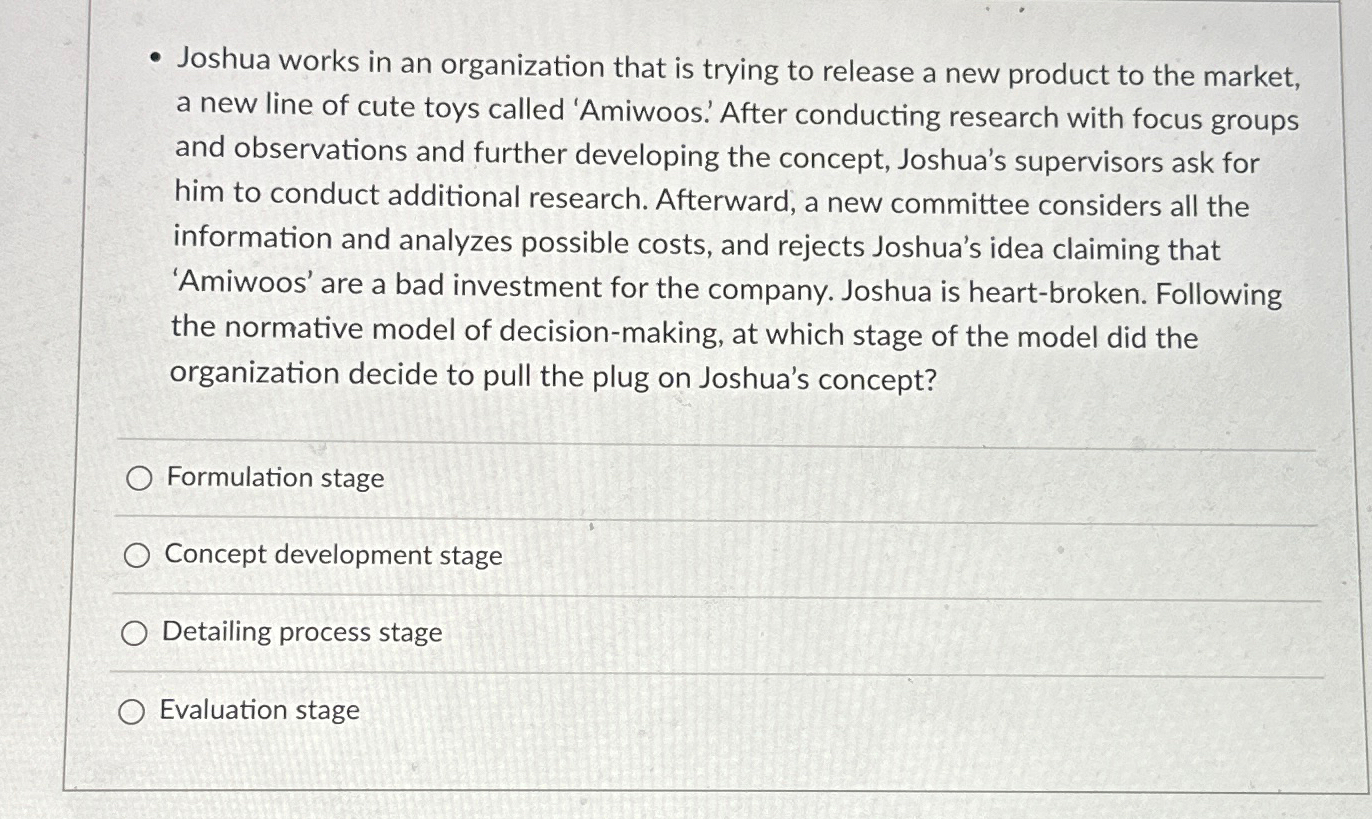Click the Detailing process stage text label
Image resolution: width=1372 pixels, height=819 pixels.
coord(301,632)
